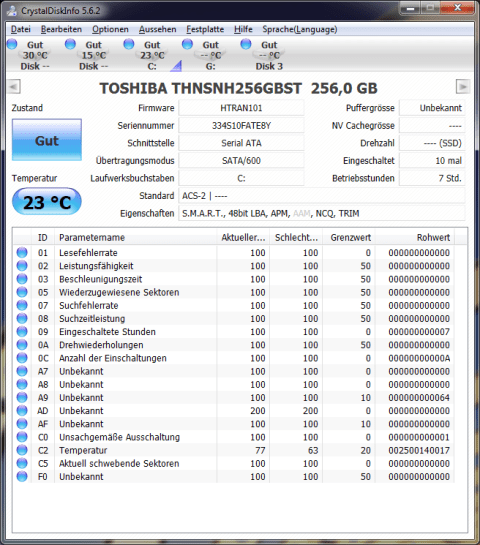Open the Hilfe menu
The image size is (480, 545).
pyautogui.click(x=243, y=29)
